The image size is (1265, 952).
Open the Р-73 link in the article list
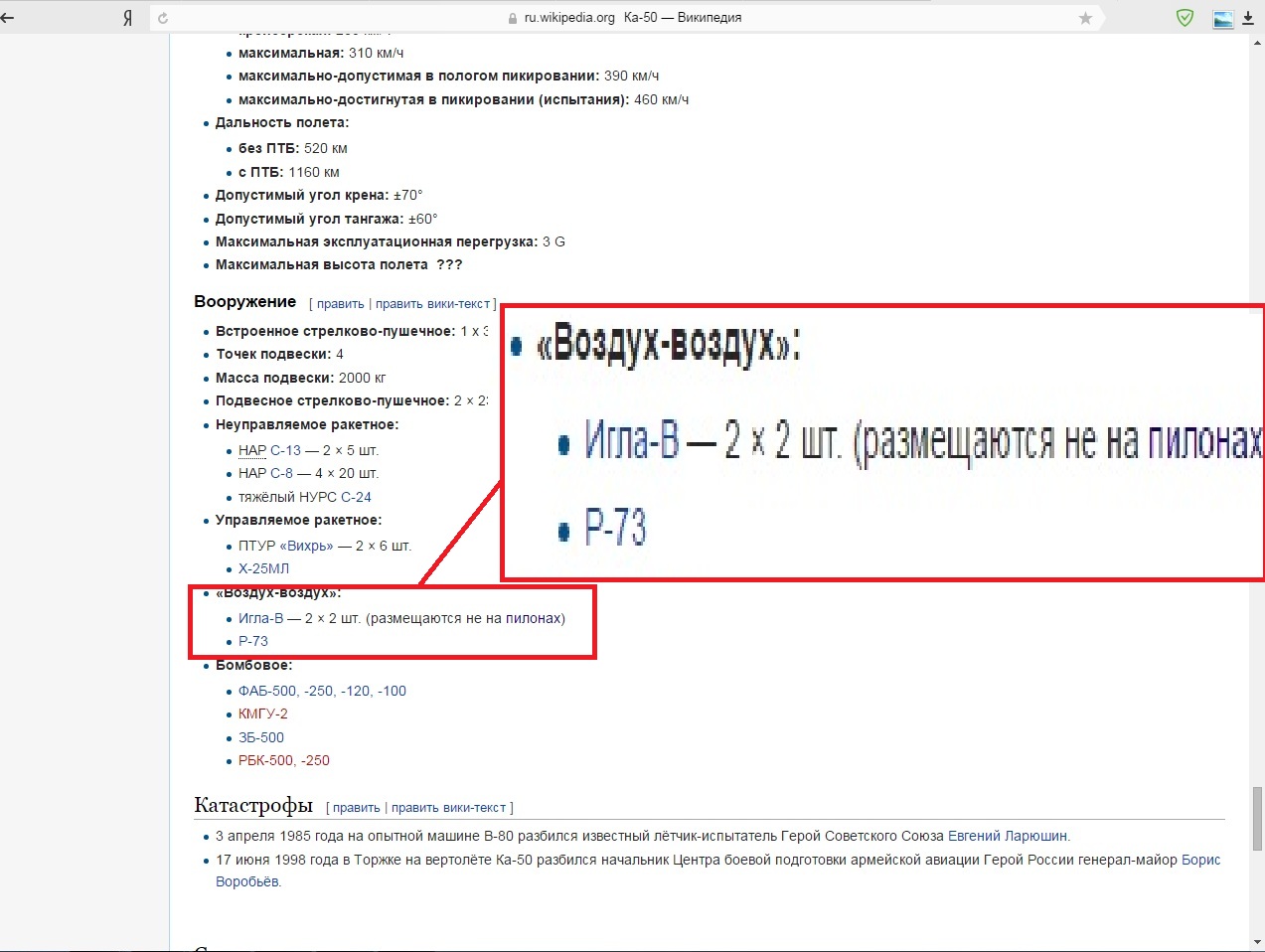tap(253, 641)
